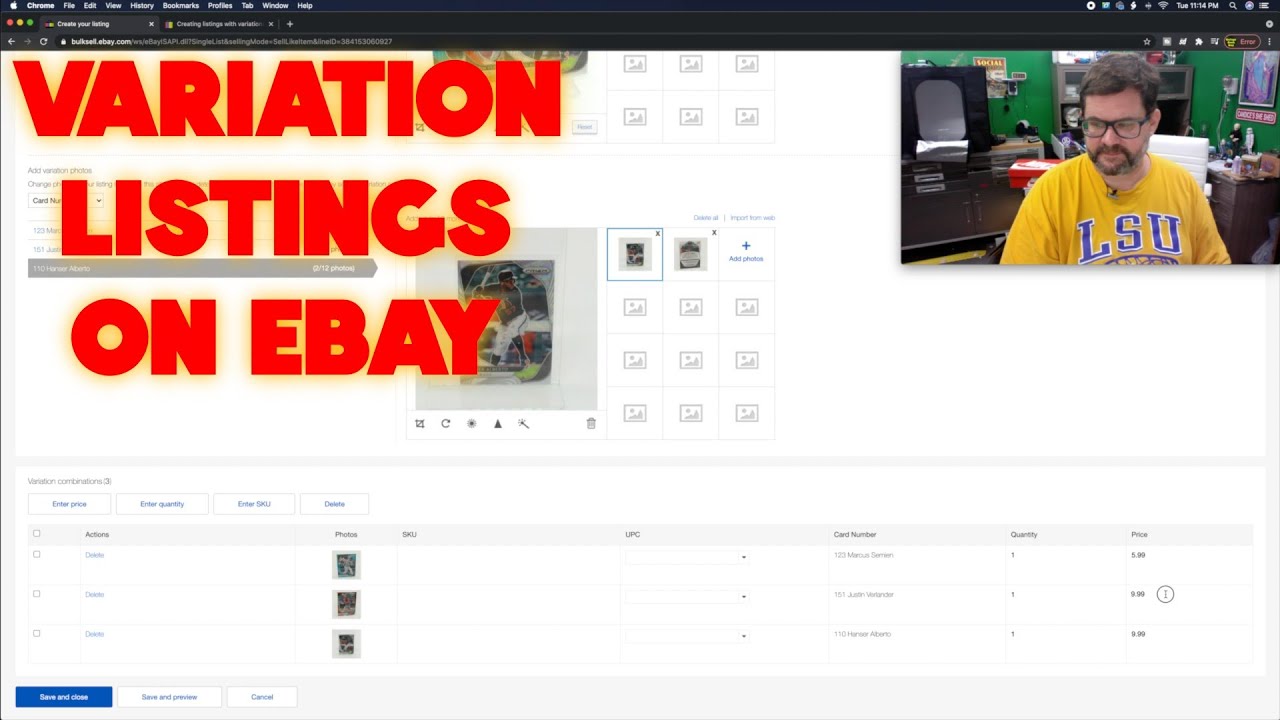Close the Create your listing tab
This screenshot has height=720, width=1280.
[x=151, y=23]
